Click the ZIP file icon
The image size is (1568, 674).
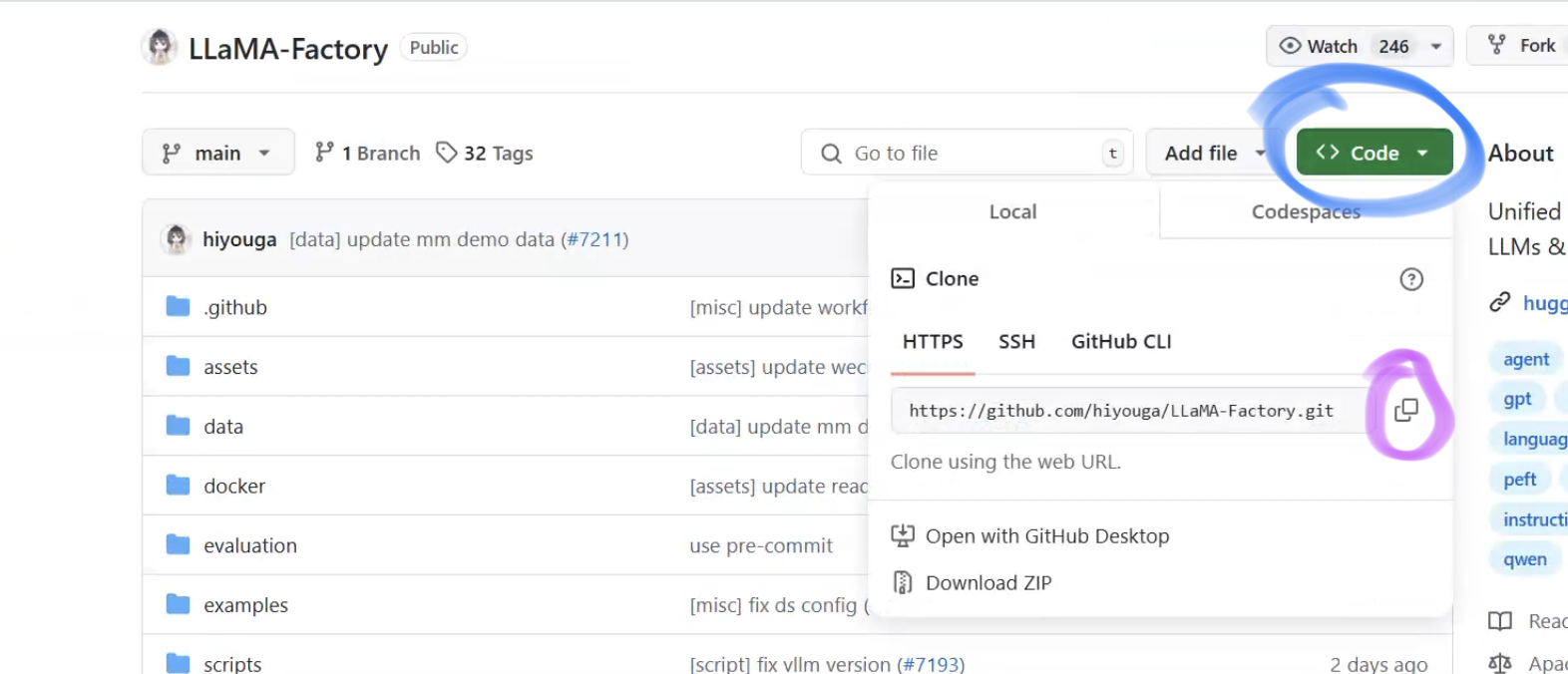903,582
